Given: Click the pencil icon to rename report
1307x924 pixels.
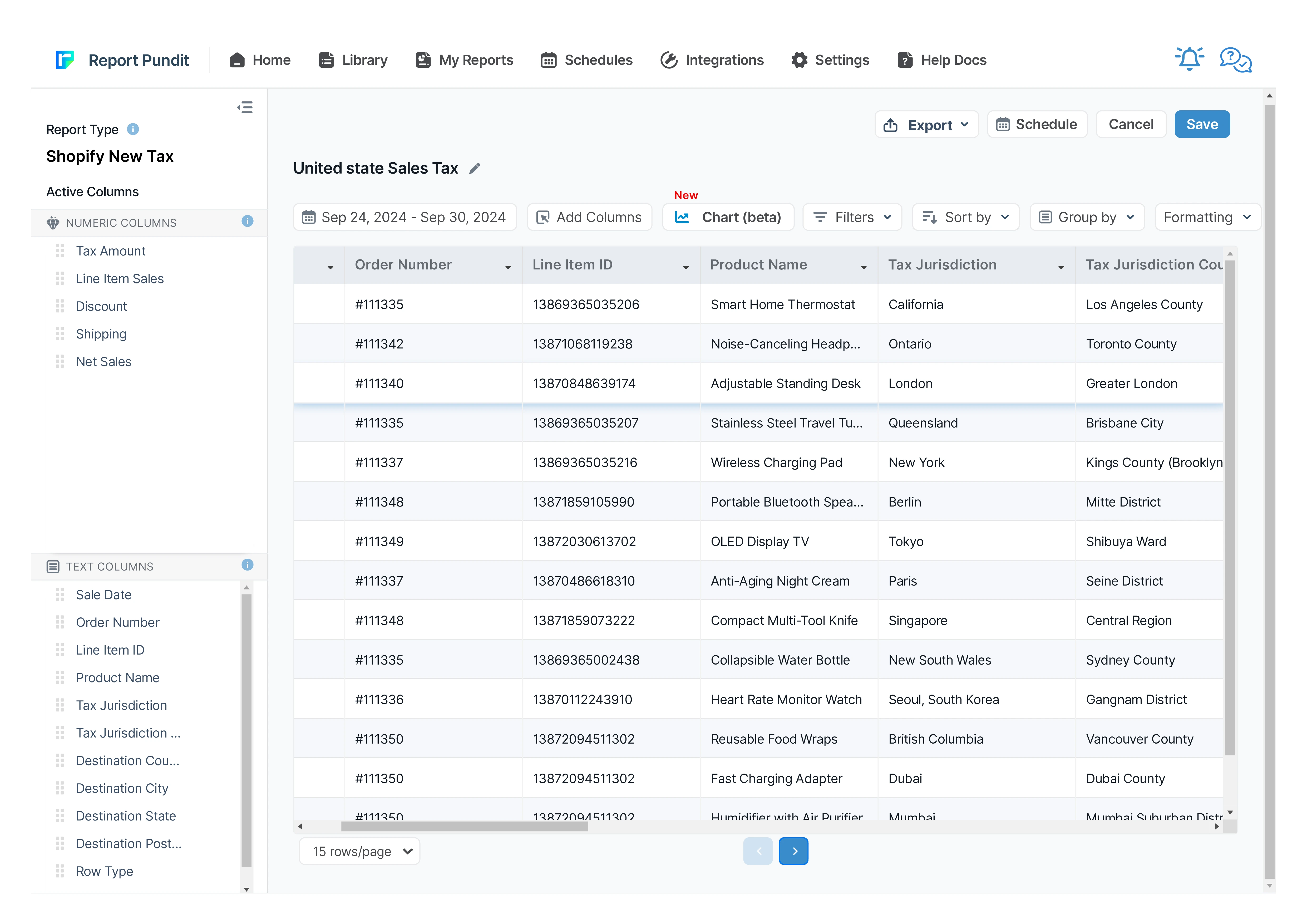Looking at the screenshot, I should pos(475,169).
